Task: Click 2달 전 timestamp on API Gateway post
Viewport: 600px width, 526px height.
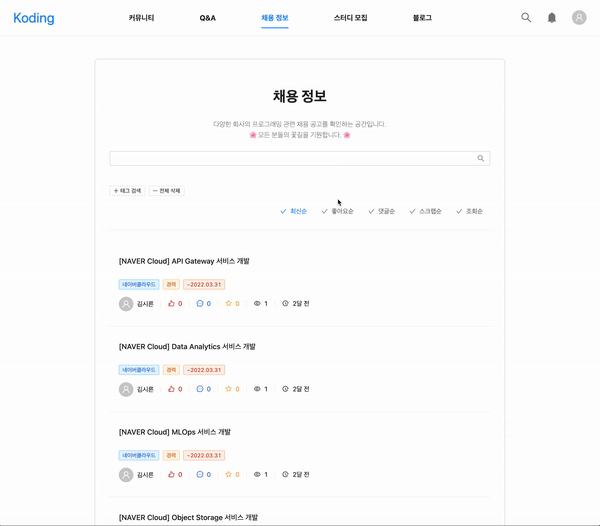Action: [x=301, y=303]
